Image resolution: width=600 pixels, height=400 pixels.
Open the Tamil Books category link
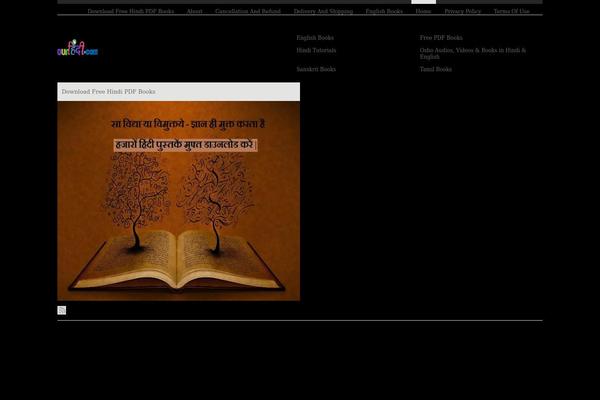[x=435, y=69]
